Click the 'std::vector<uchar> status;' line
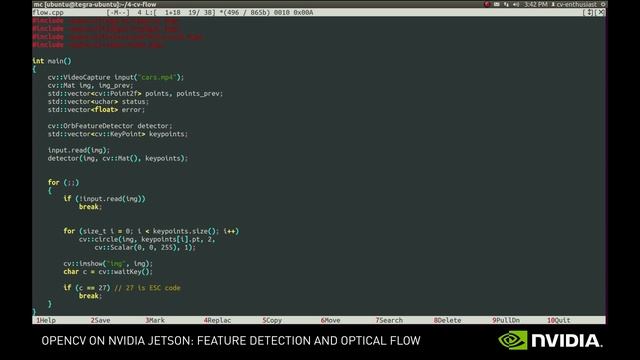640x360 pixels. coord(98,102)
